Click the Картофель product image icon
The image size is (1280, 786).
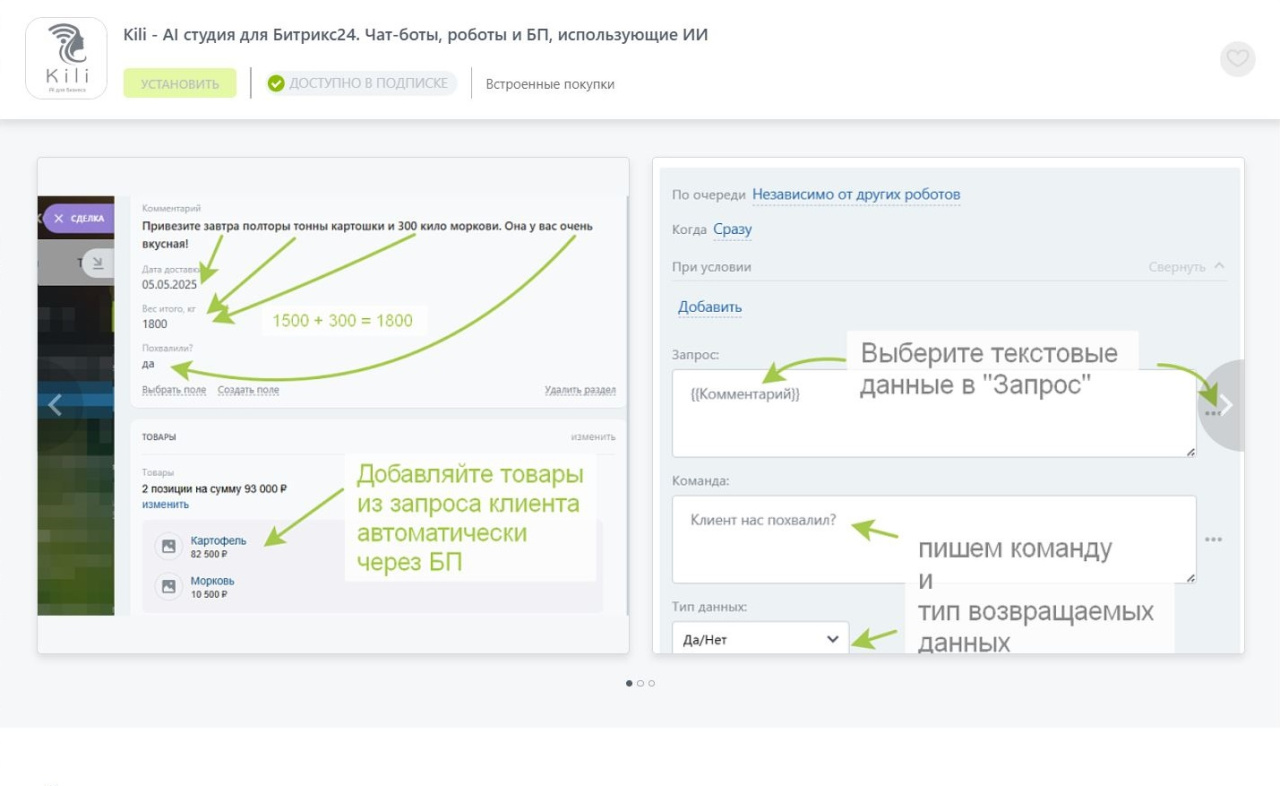[168, 546]
